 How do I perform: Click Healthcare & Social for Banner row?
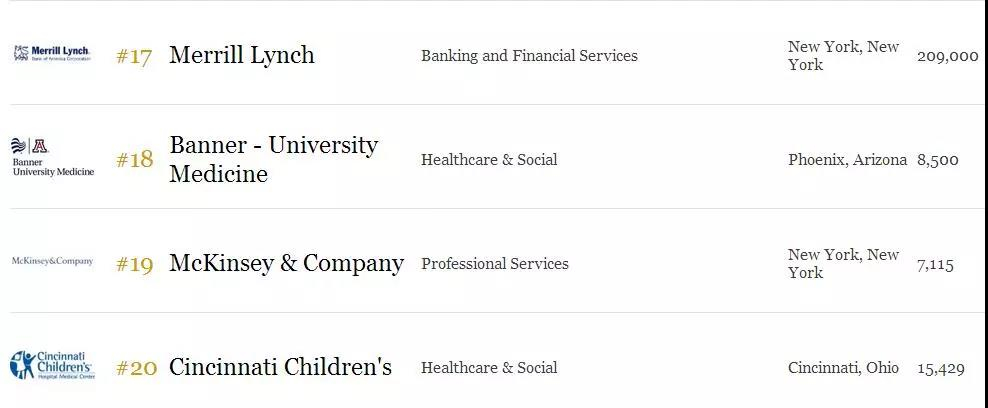[x=489, y=159]
